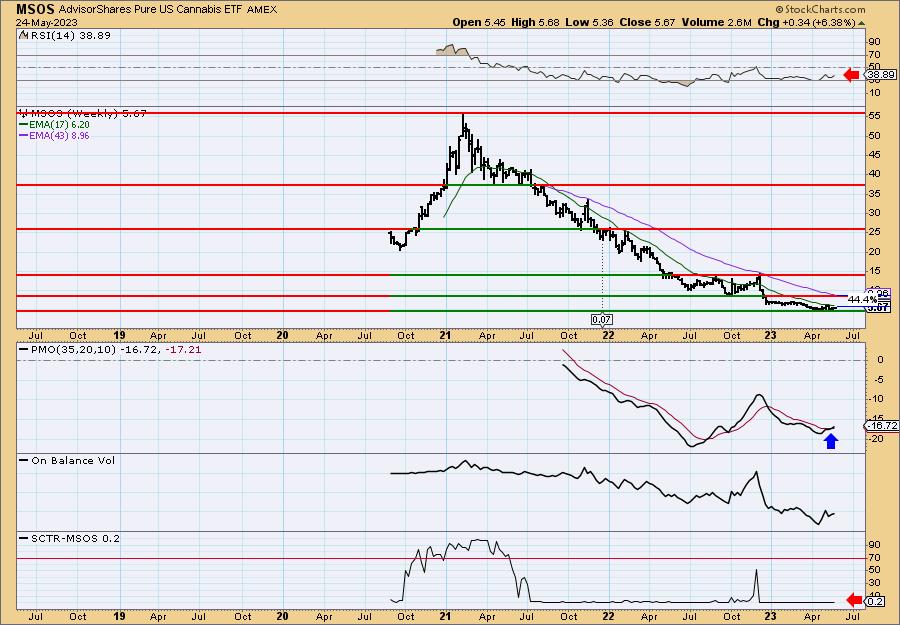Click the -10 PMO axis label
The image size is (900, 625).
coord(877,399)
